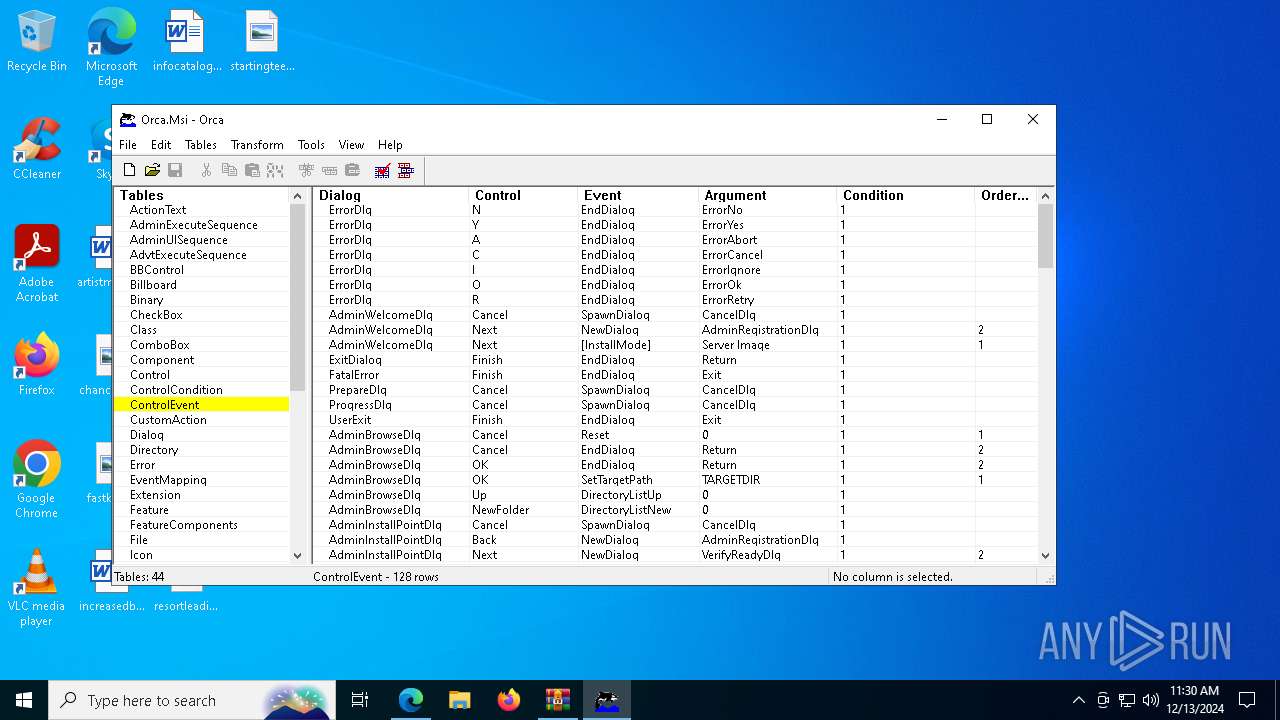Image resolution: width=1280 pixels, height=720 pixels.
Task: Select the Binary table
Action: [x=146, y=300]
